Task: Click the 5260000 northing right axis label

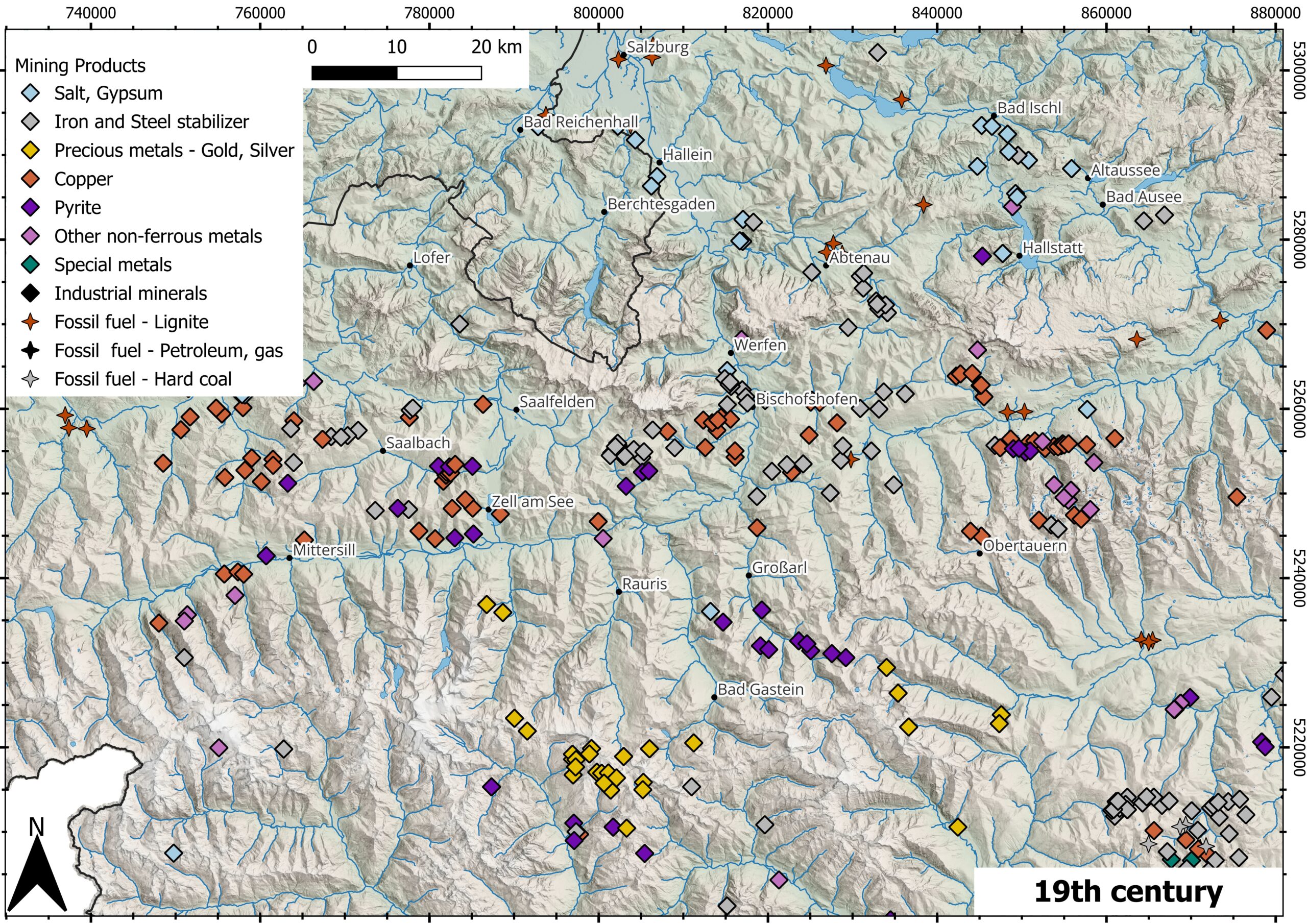Action: click(x=1298, y=408)
